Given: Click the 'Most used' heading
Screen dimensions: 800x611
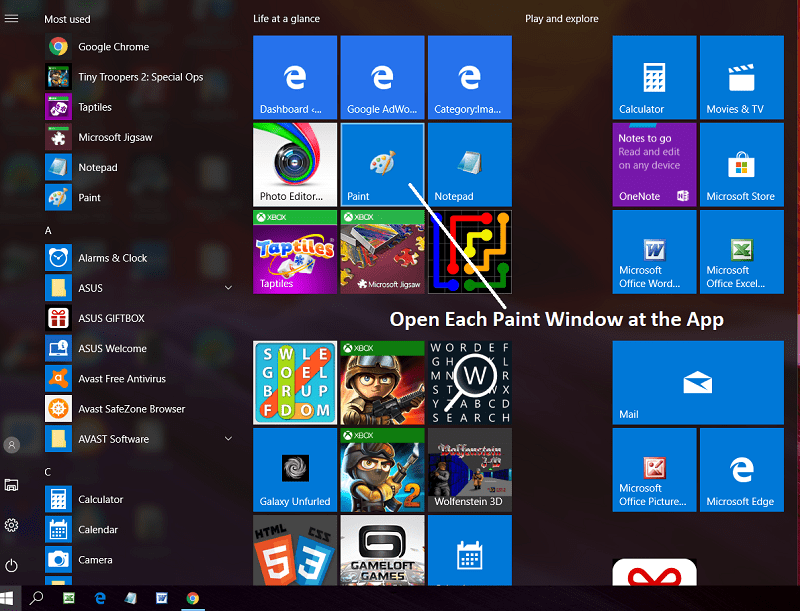Looking at the screenshot, I should point(67,19).
